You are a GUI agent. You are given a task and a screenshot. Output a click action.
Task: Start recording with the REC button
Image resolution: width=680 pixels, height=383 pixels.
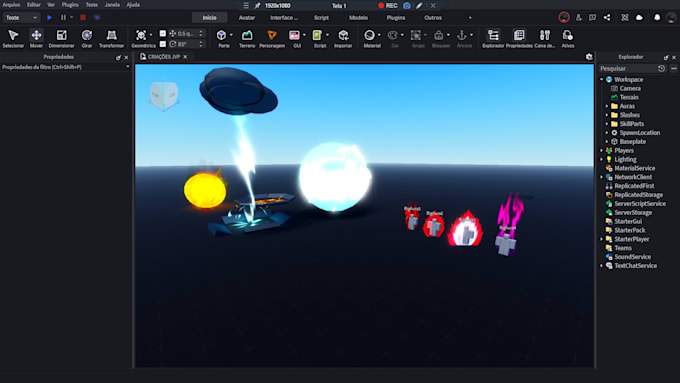[388, 6]
